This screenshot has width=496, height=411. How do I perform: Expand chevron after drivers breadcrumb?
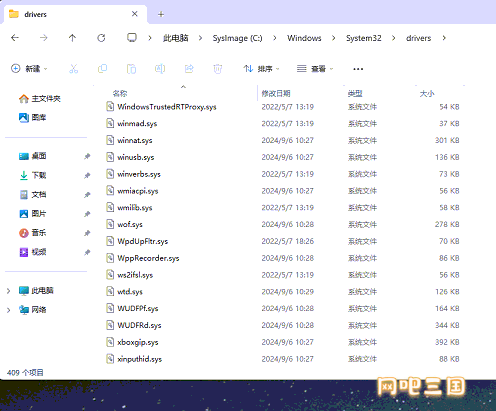(x=444, y=38)
